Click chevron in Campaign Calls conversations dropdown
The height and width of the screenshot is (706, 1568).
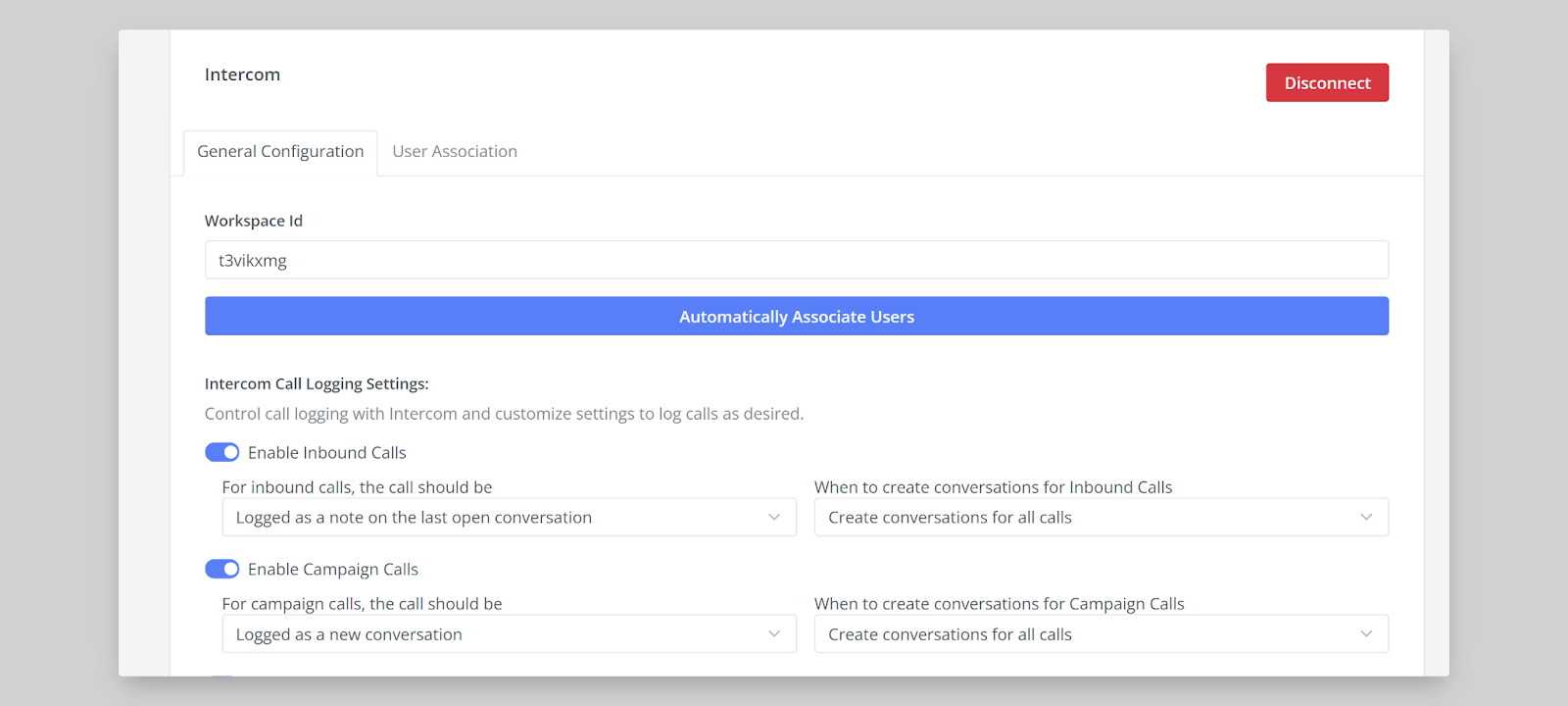click(1366, 634)
